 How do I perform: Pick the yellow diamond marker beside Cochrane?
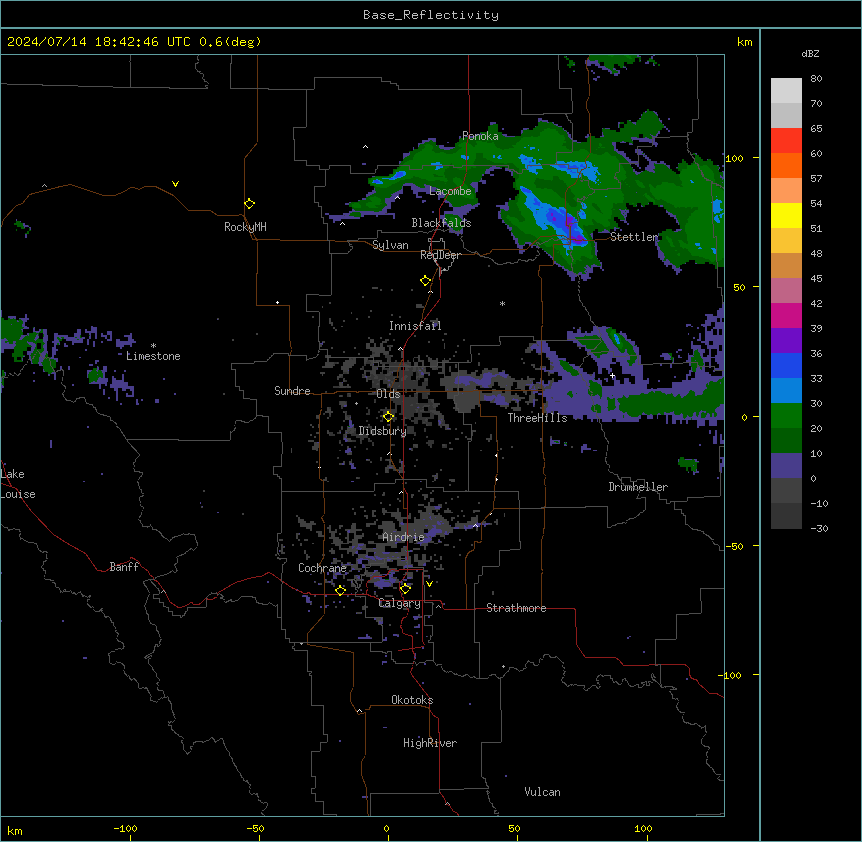point(340,591)
